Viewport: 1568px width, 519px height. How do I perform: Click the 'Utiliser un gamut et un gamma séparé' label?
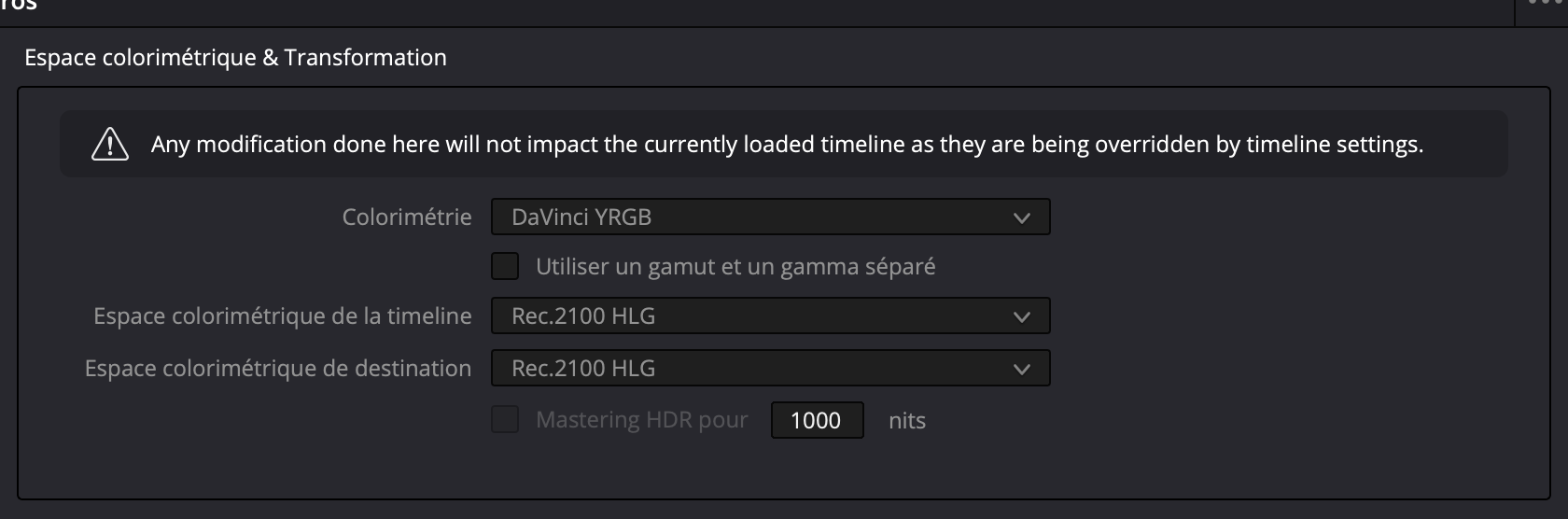(735, 267)
